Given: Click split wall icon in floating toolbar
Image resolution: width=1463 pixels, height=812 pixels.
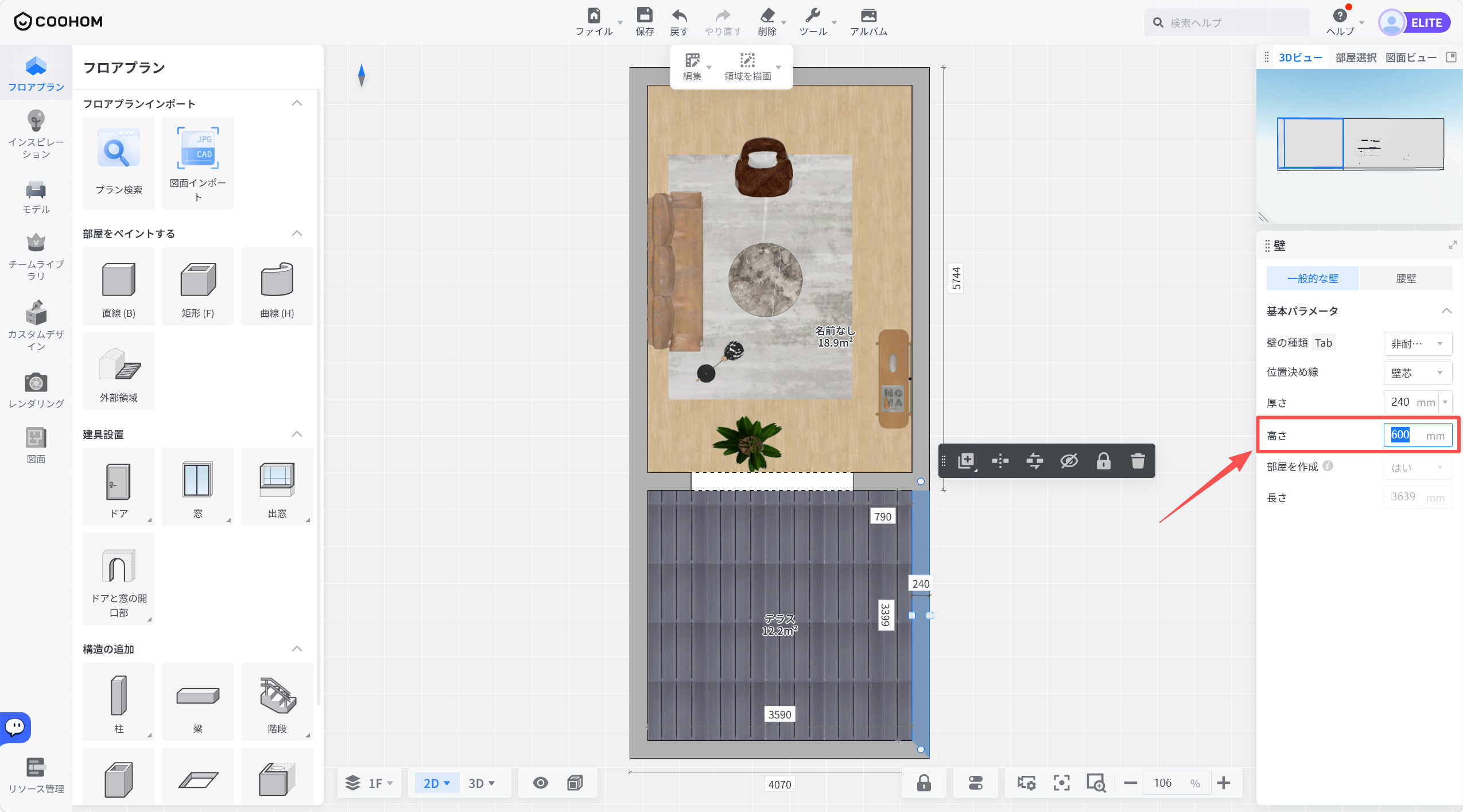Looking at the screenshot, I should pyautogui.click(x=1000, y=461).
